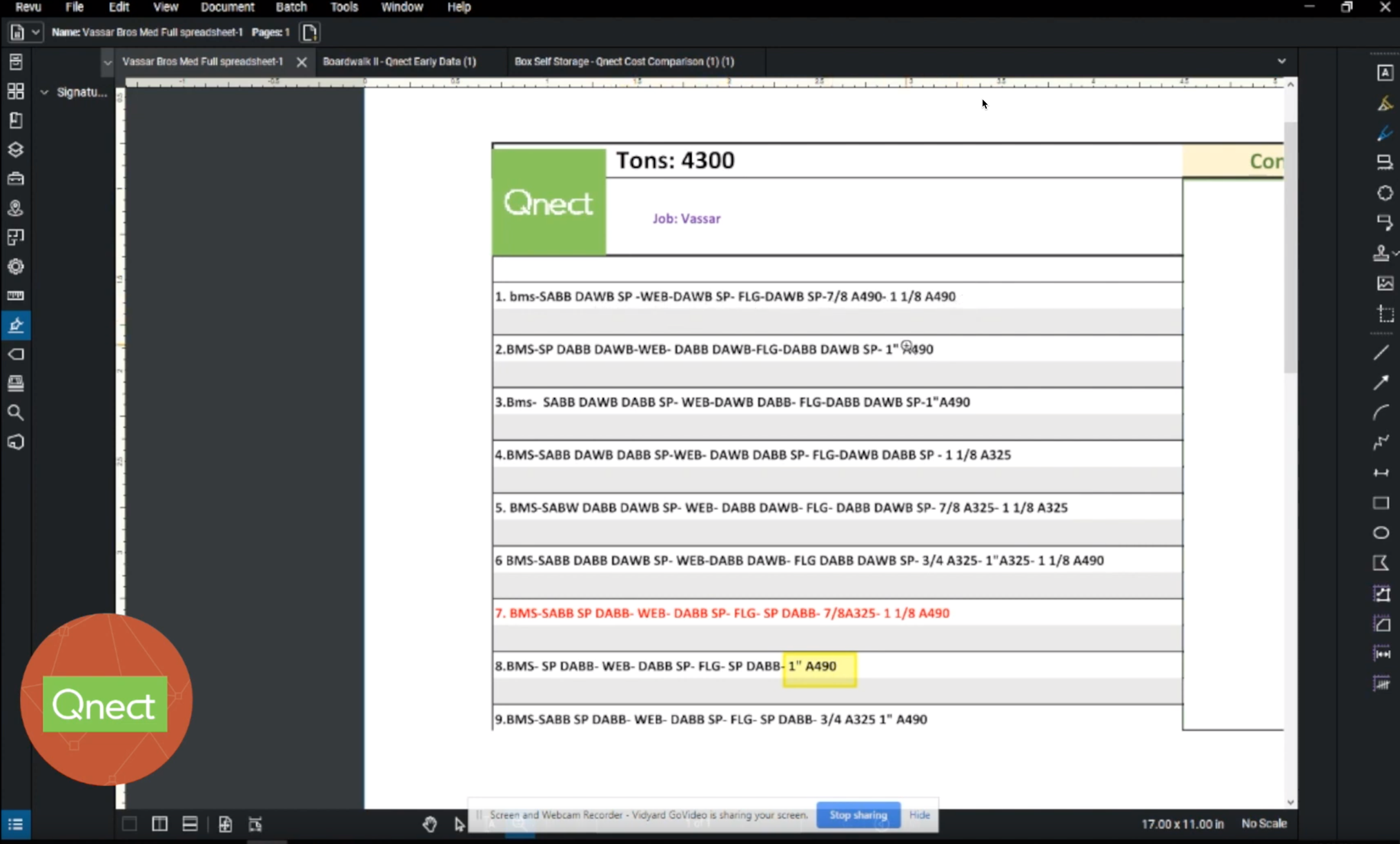Select the Highlight tool
Image resolution: width=1400 pixels, height=844 pixels.
(x=1386, y=102)
